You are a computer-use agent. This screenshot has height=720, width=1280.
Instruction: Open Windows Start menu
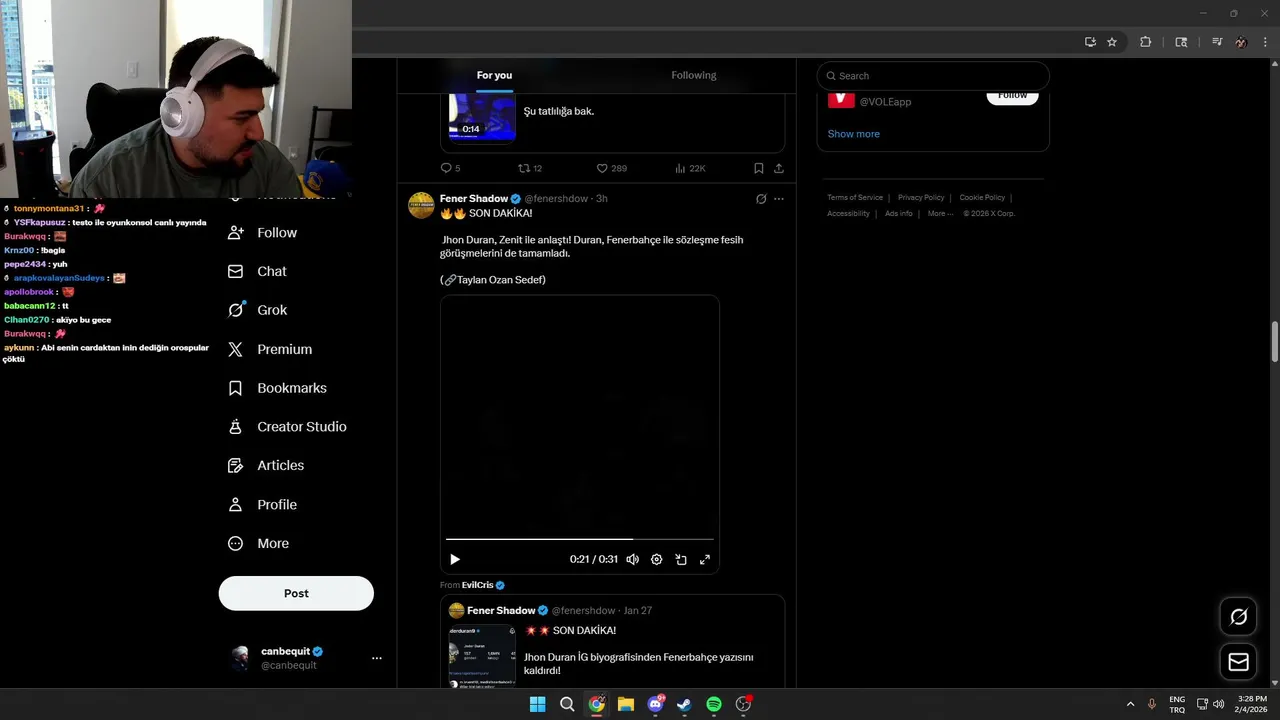pos(537,704)
